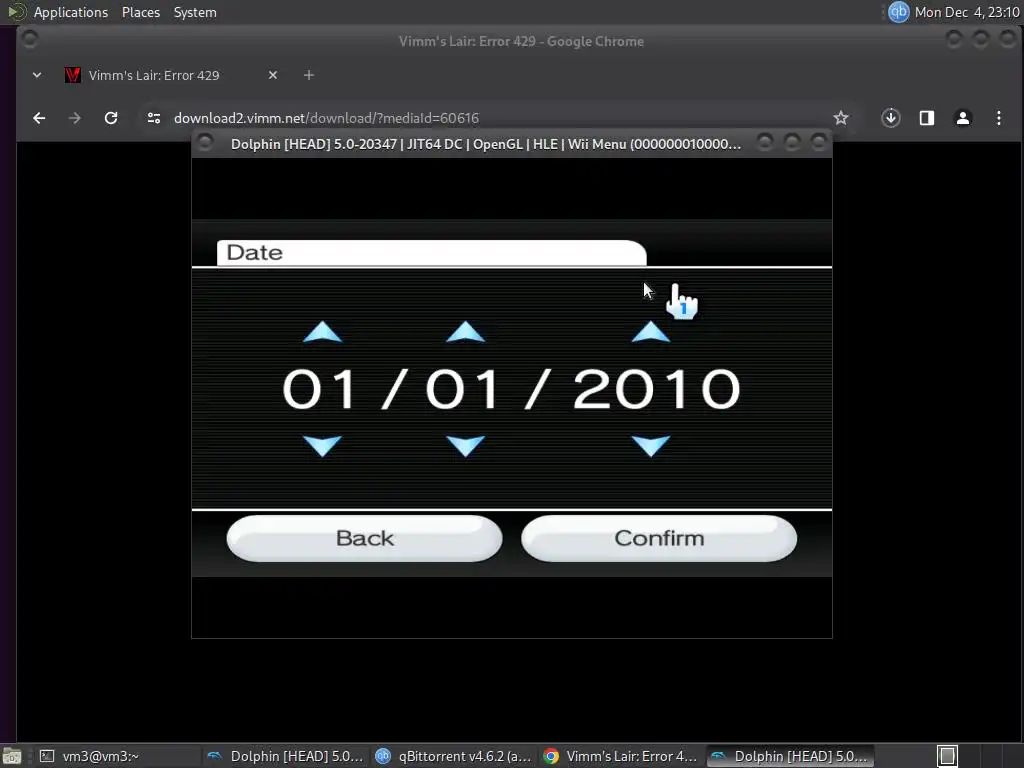Click the Back button in Wii settings
The image size is (1024, 768).
click(364, 538)
